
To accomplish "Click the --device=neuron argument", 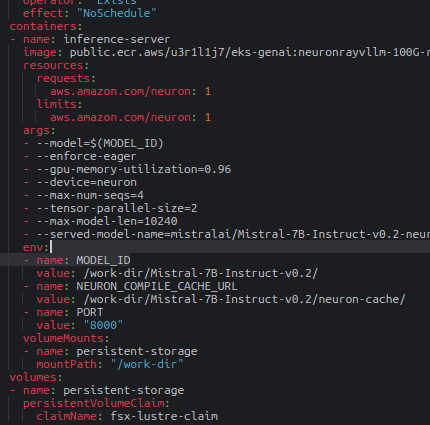I will 86,182.
